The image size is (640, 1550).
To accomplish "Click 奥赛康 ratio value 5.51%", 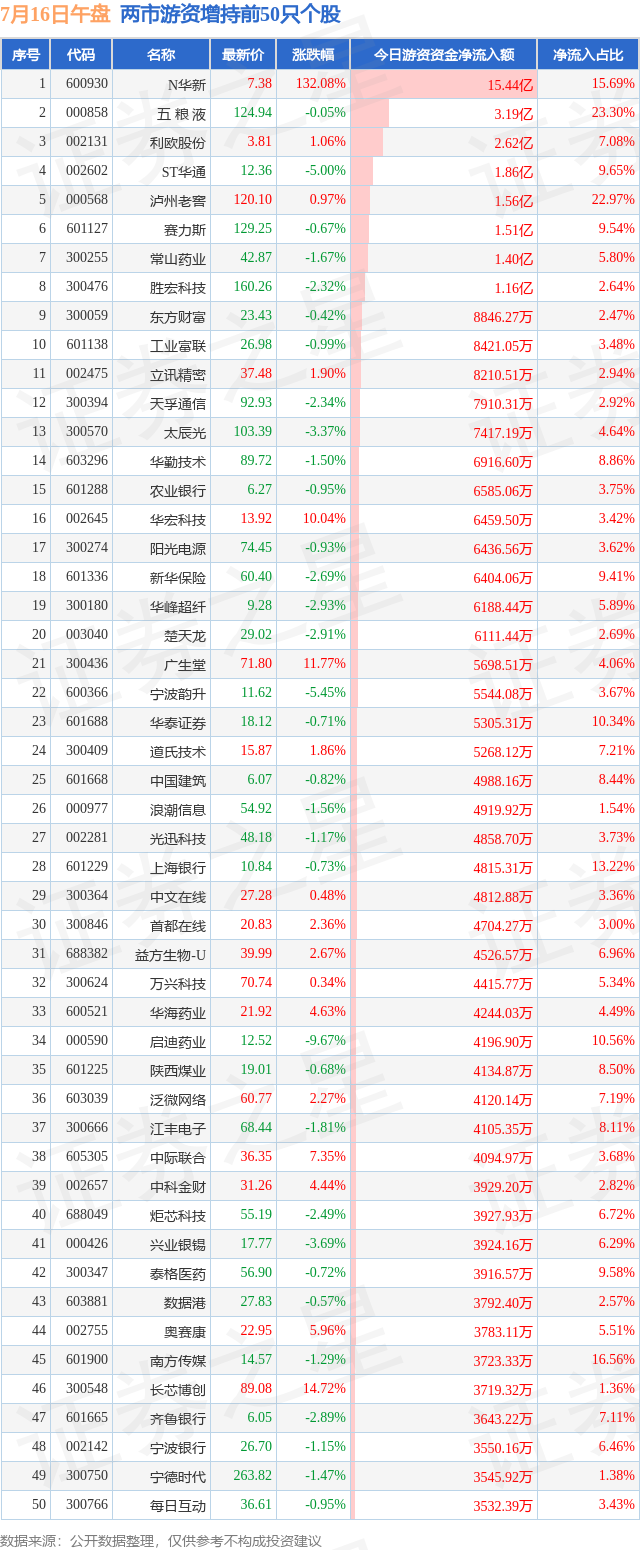I will click(x=616, y=1331).
